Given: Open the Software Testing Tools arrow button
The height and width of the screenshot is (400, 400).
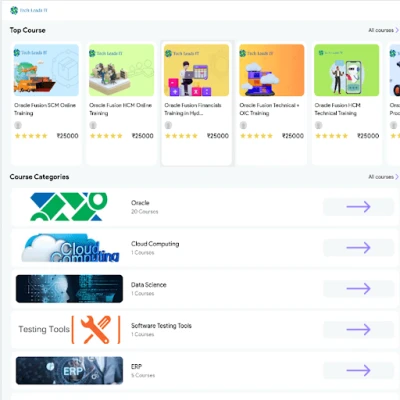Looking at the screenshot, I should 358,330.
